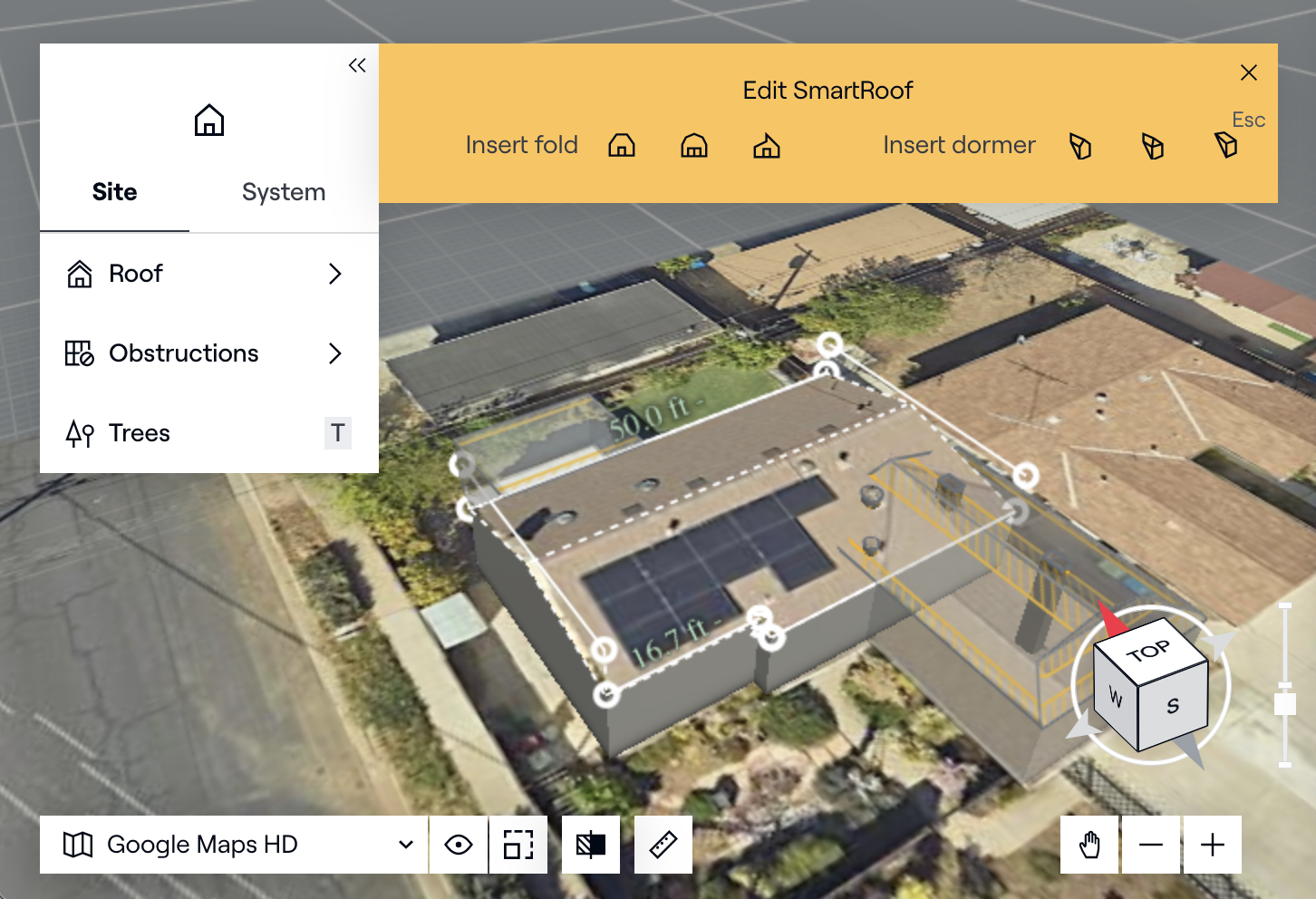The height and width of the screenshot is (899, 1316).
Task: Toggle the imagery transparency overlay
Action: pyautogui.click(x=590, y=844)
